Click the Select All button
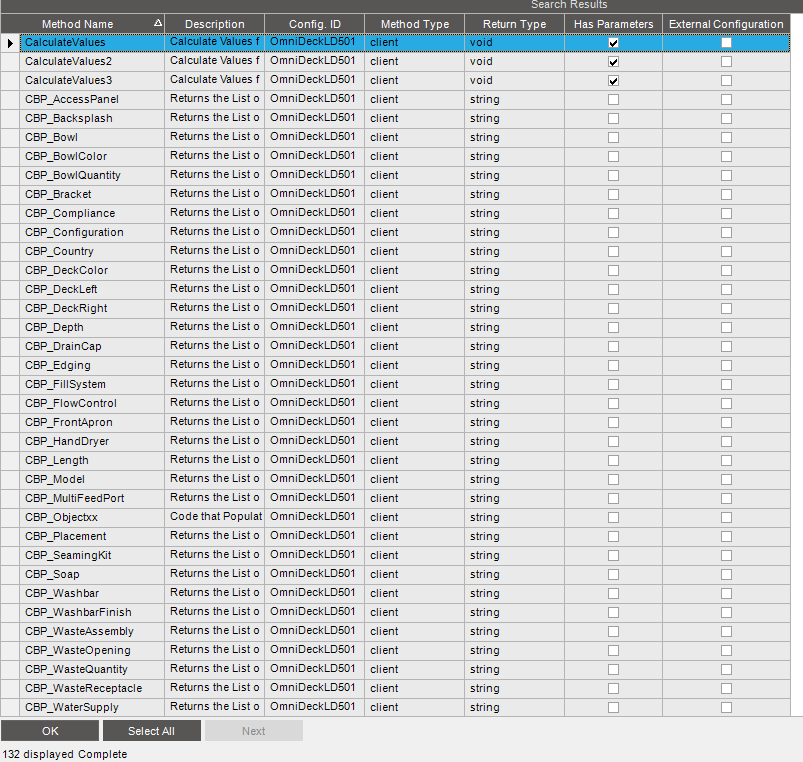The height and width of the screenshot is (762, 803). (x=152, y=731)
